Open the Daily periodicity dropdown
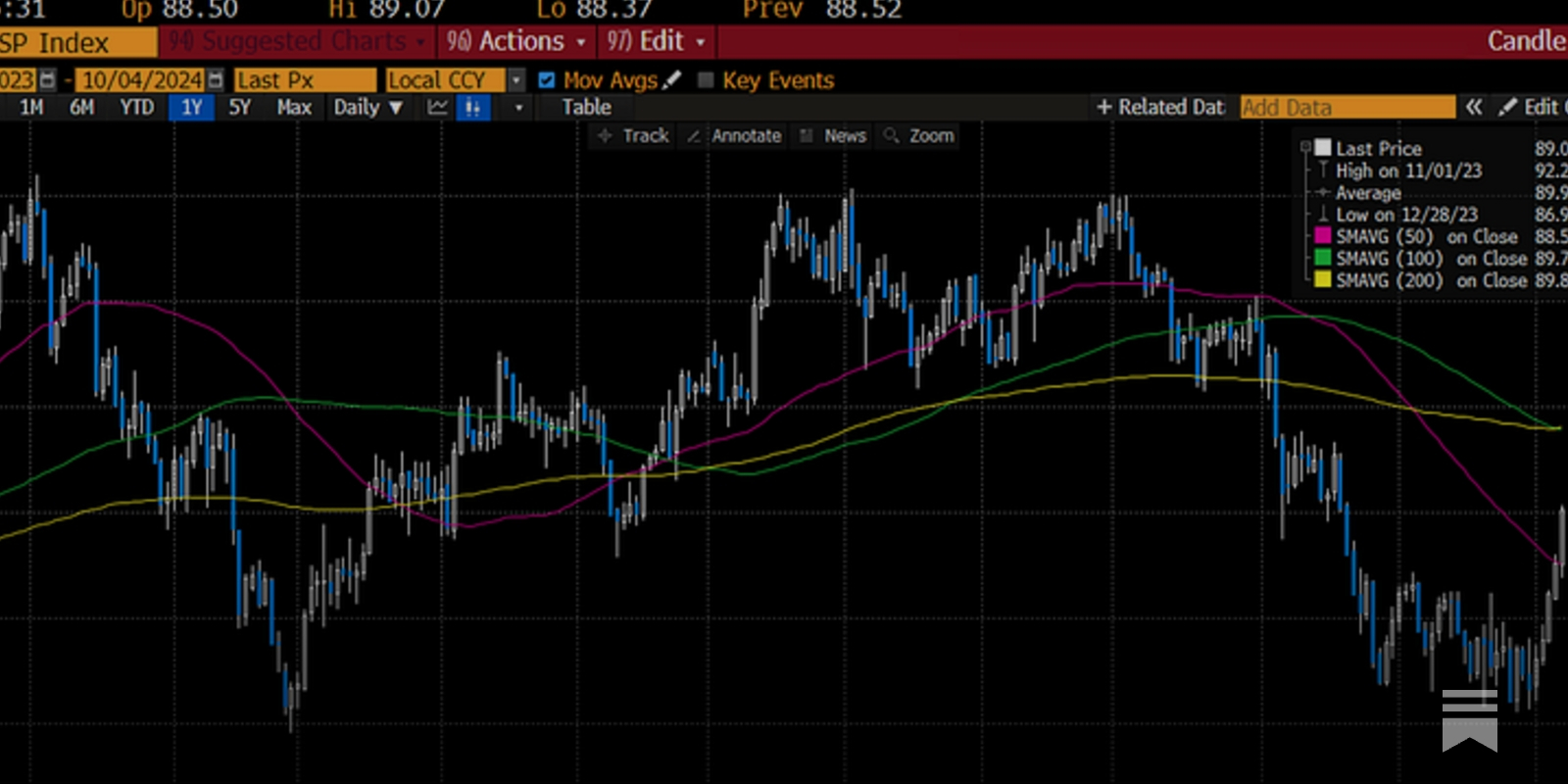Viewport: 1568px width, 784px height. tap(367, 108)
